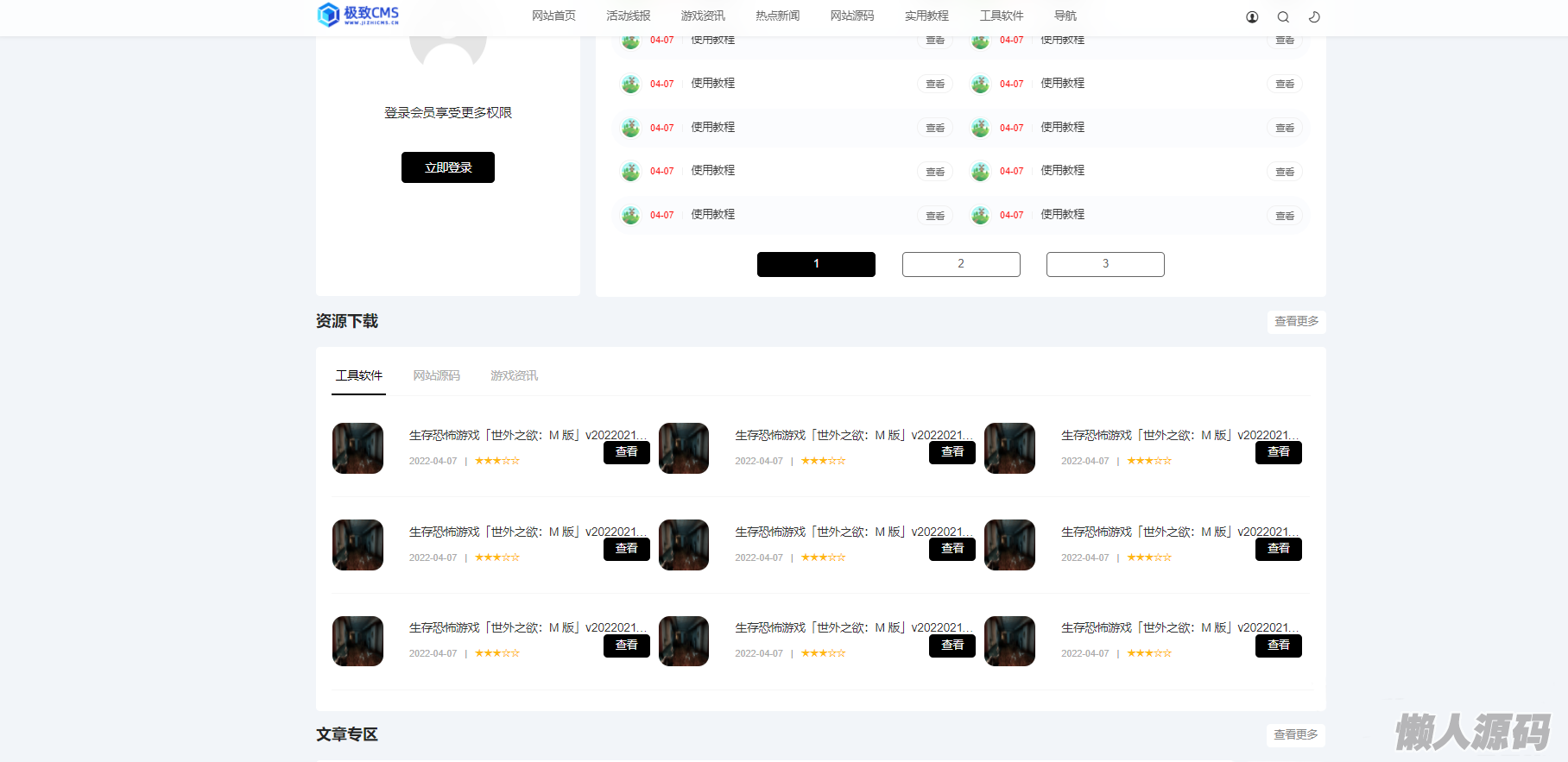Open the thumbnail of the top-left resource card
The width and height of the screenshot is (1568, 762).
click(358, 448)
